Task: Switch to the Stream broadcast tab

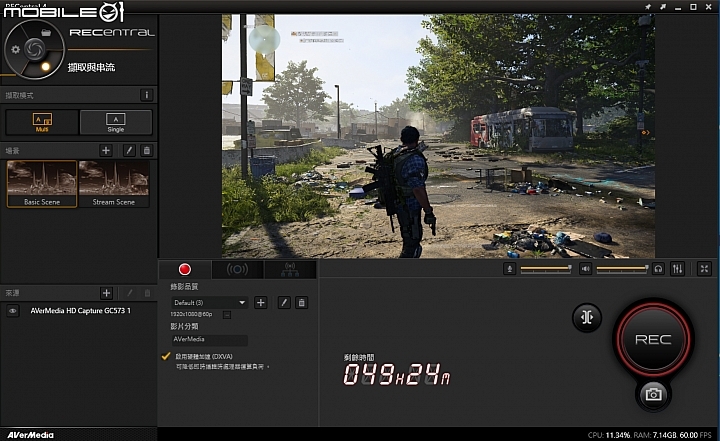Action: (x=237, y=269)
